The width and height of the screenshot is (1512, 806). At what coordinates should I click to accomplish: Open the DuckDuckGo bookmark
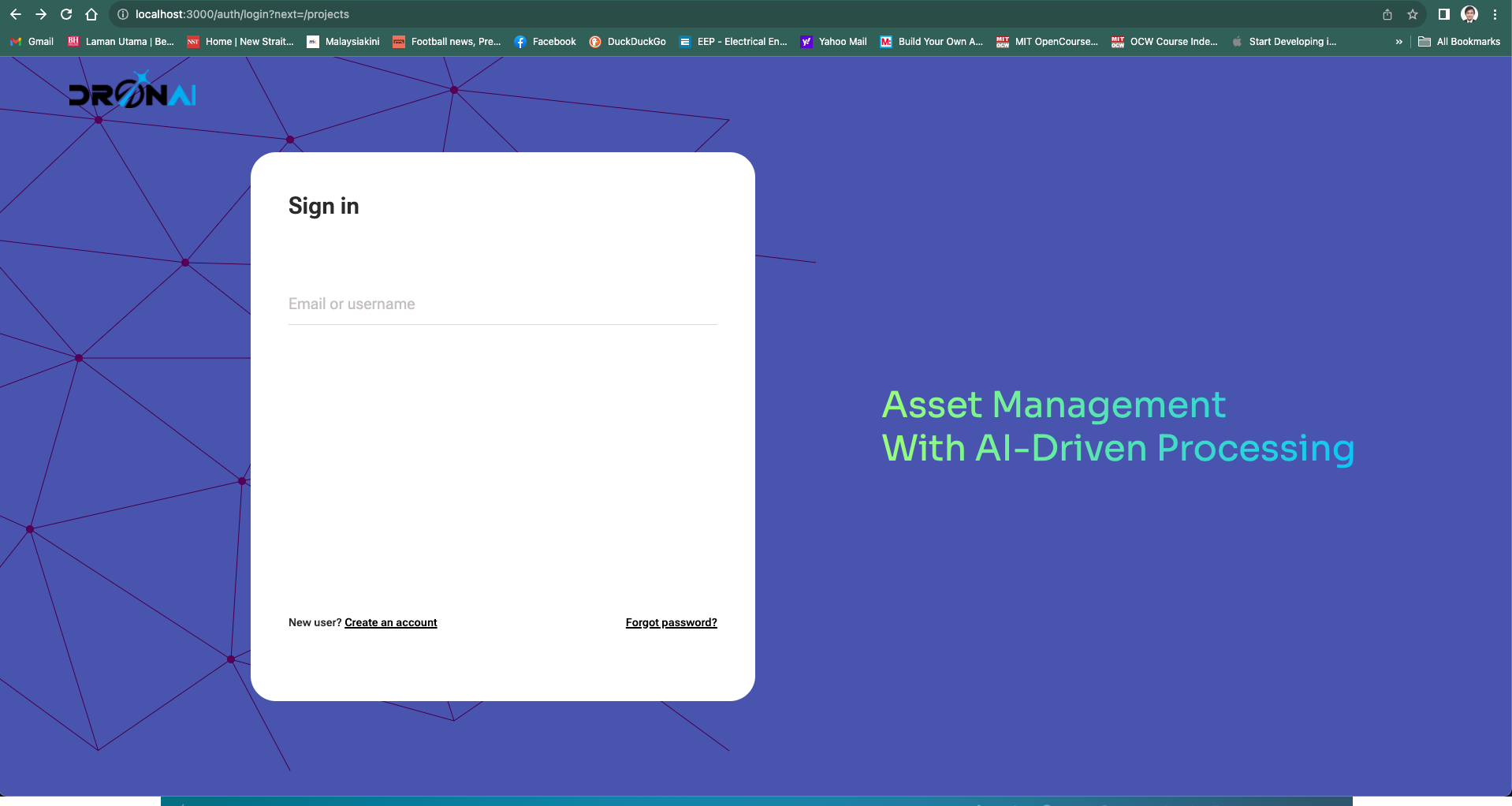tap(628, 42)
